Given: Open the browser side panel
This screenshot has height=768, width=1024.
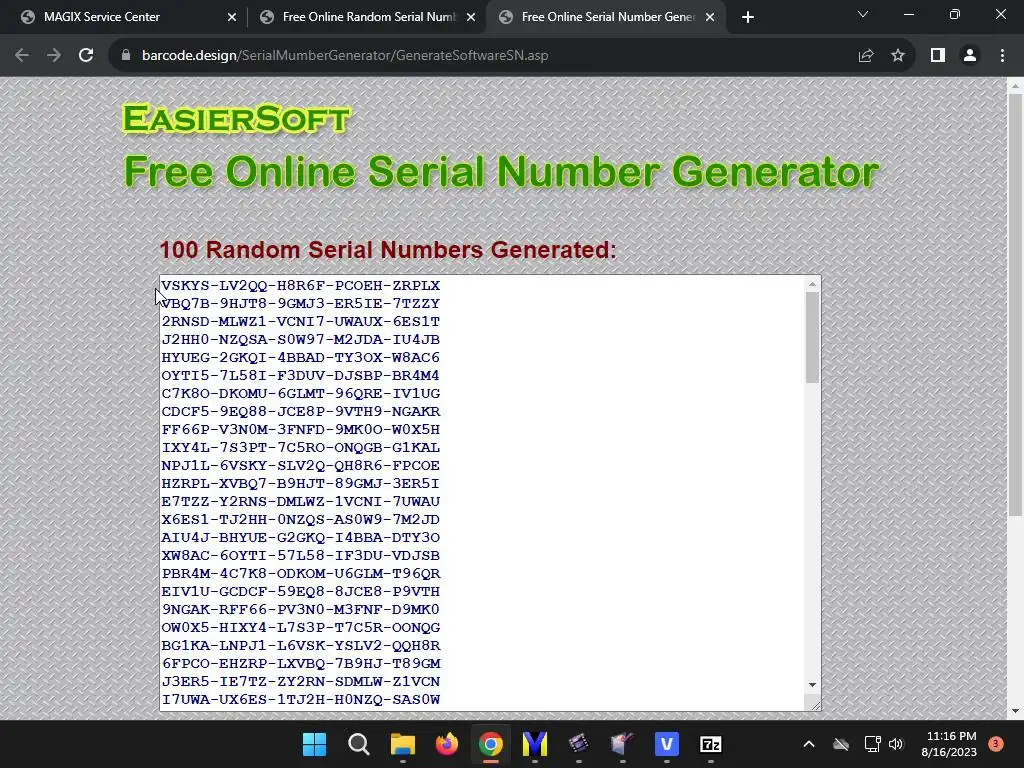Looking at the screenshot, I should point(938,56).
